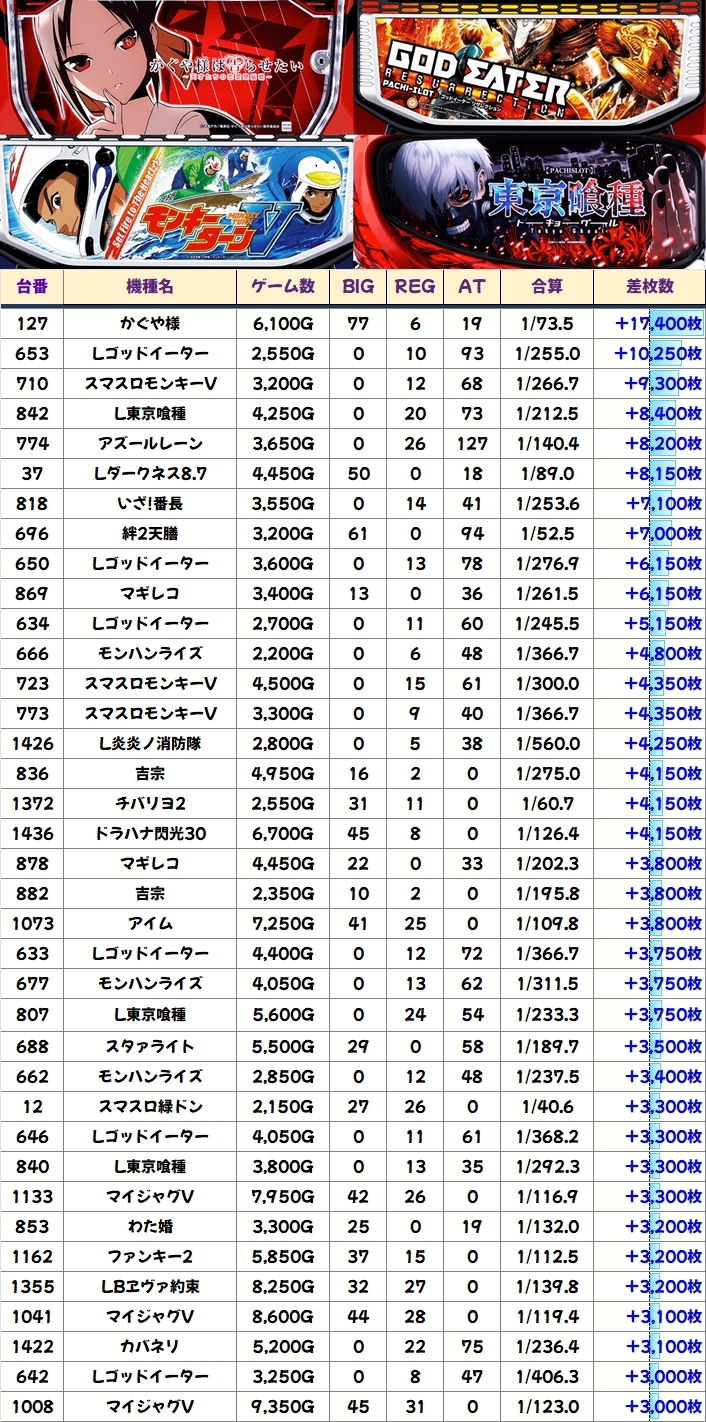
Task: Click the 1/560.0 combined probability cell
Action: 547,744
